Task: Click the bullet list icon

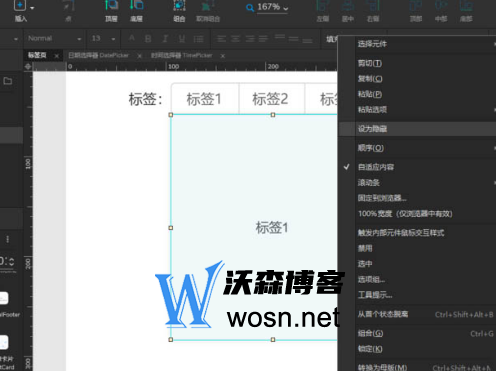Action: tap(199, 39)
